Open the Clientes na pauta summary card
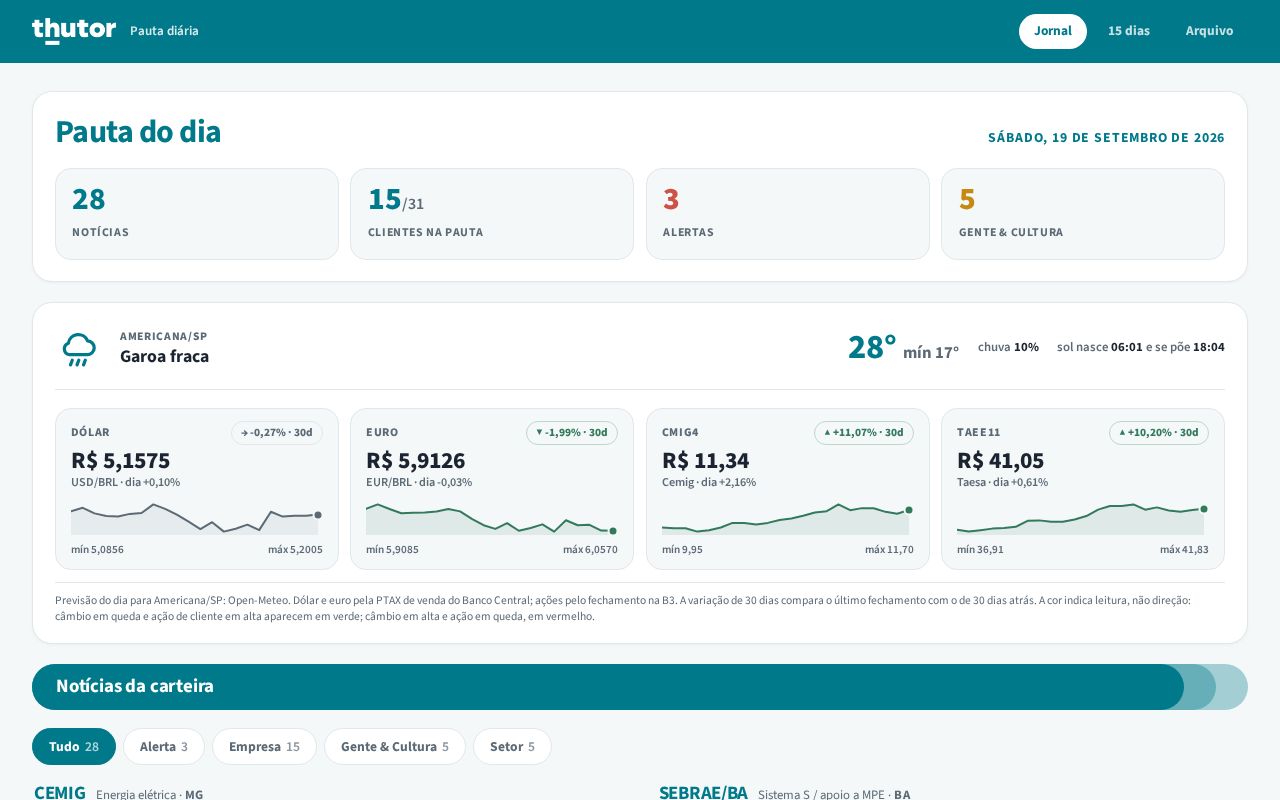This screenshot has height=800, width=1280. click(x=492, y=214)
